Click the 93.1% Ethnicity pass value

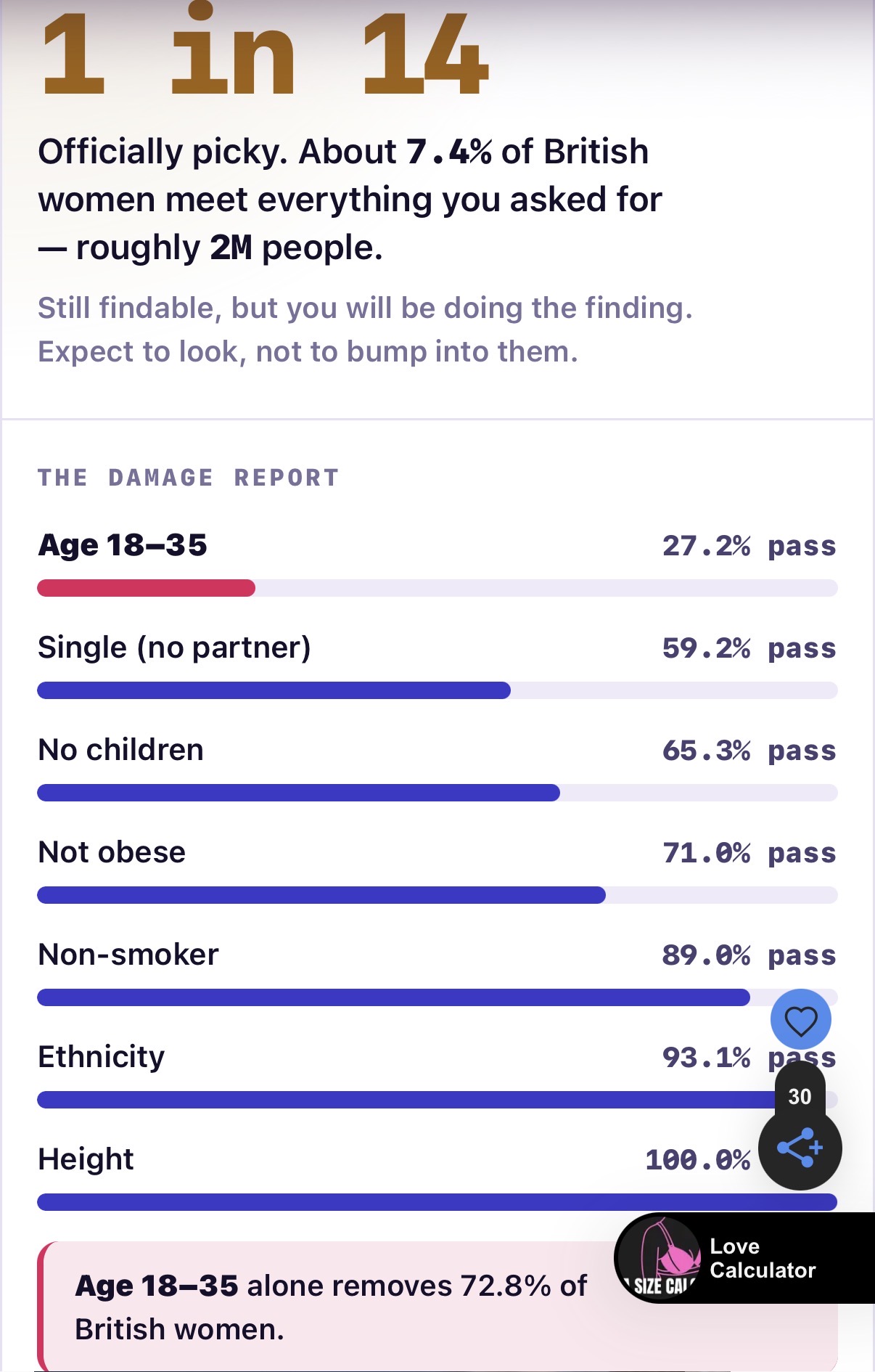coord(749,1058)
